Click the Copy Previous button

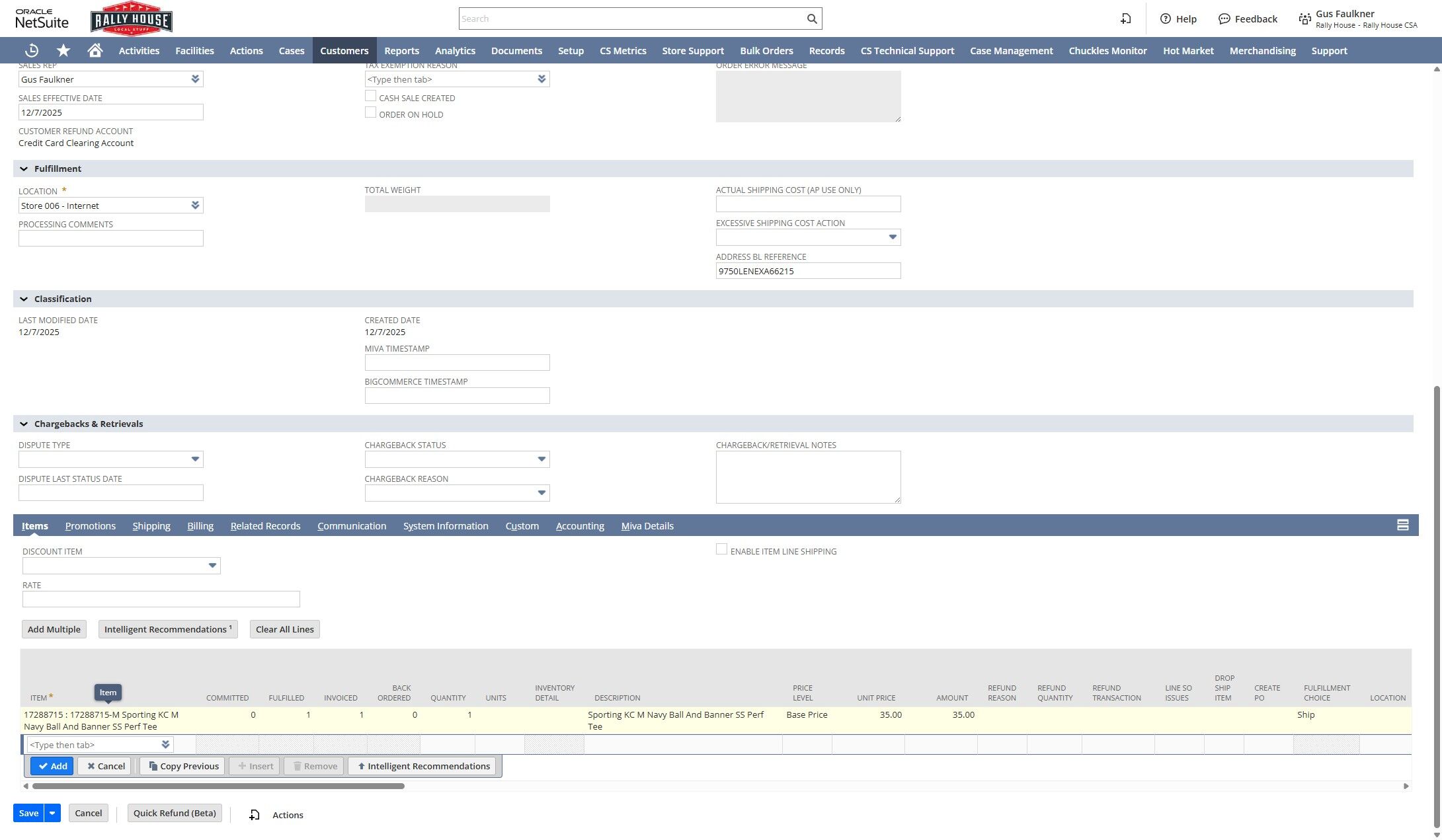click(x=183, y=766)
